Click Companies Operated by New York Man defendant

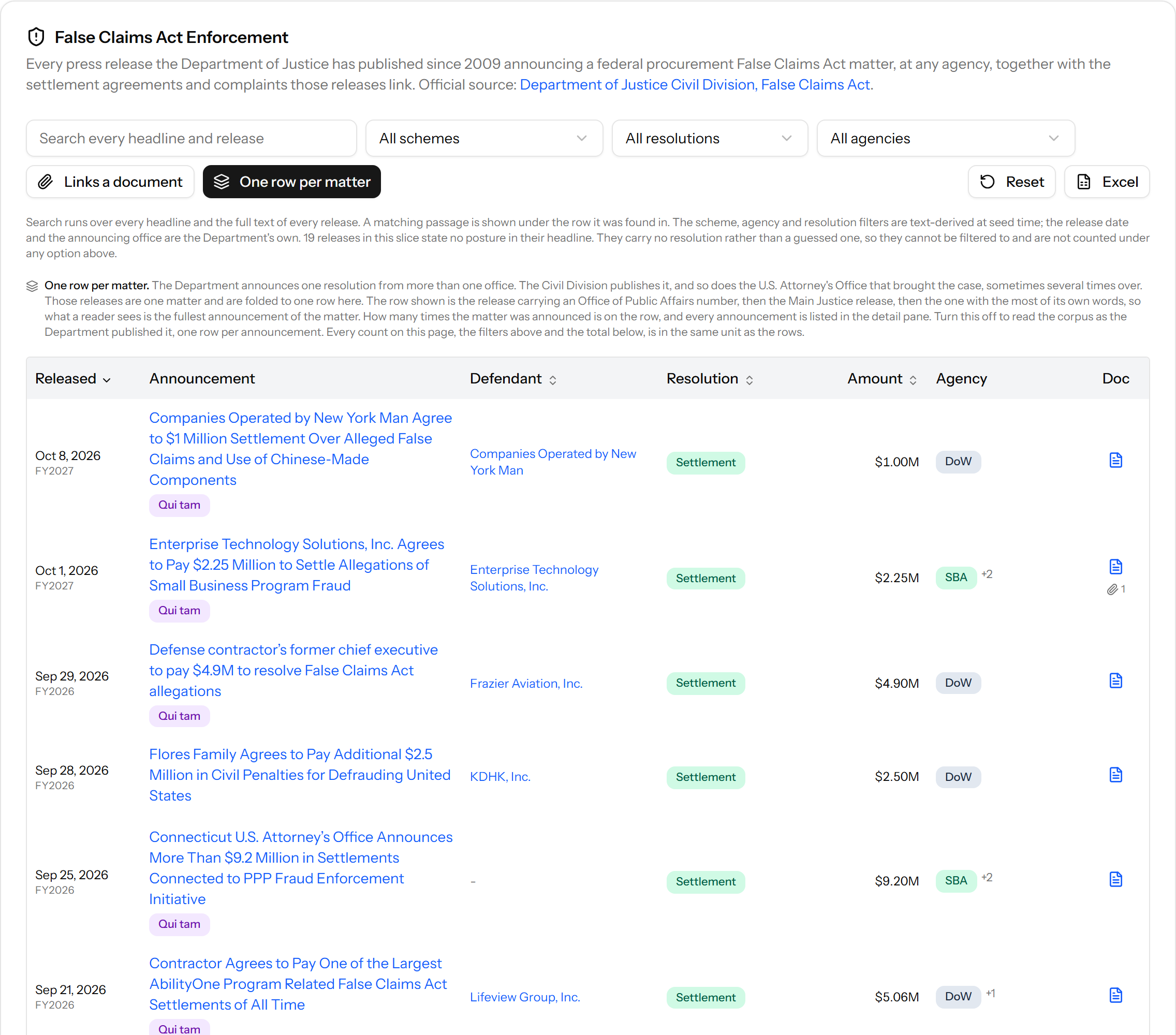pyautogui.click(x=553, y=462)
